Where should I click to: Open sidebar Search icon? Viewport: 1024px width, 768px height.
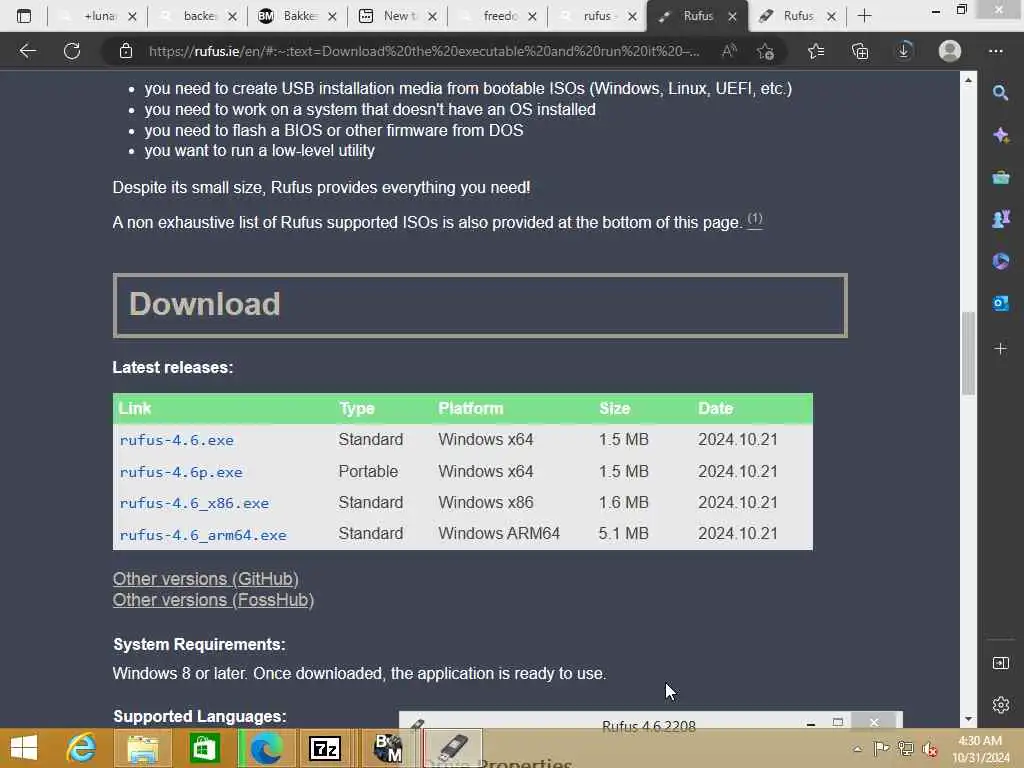point(1000,93)
